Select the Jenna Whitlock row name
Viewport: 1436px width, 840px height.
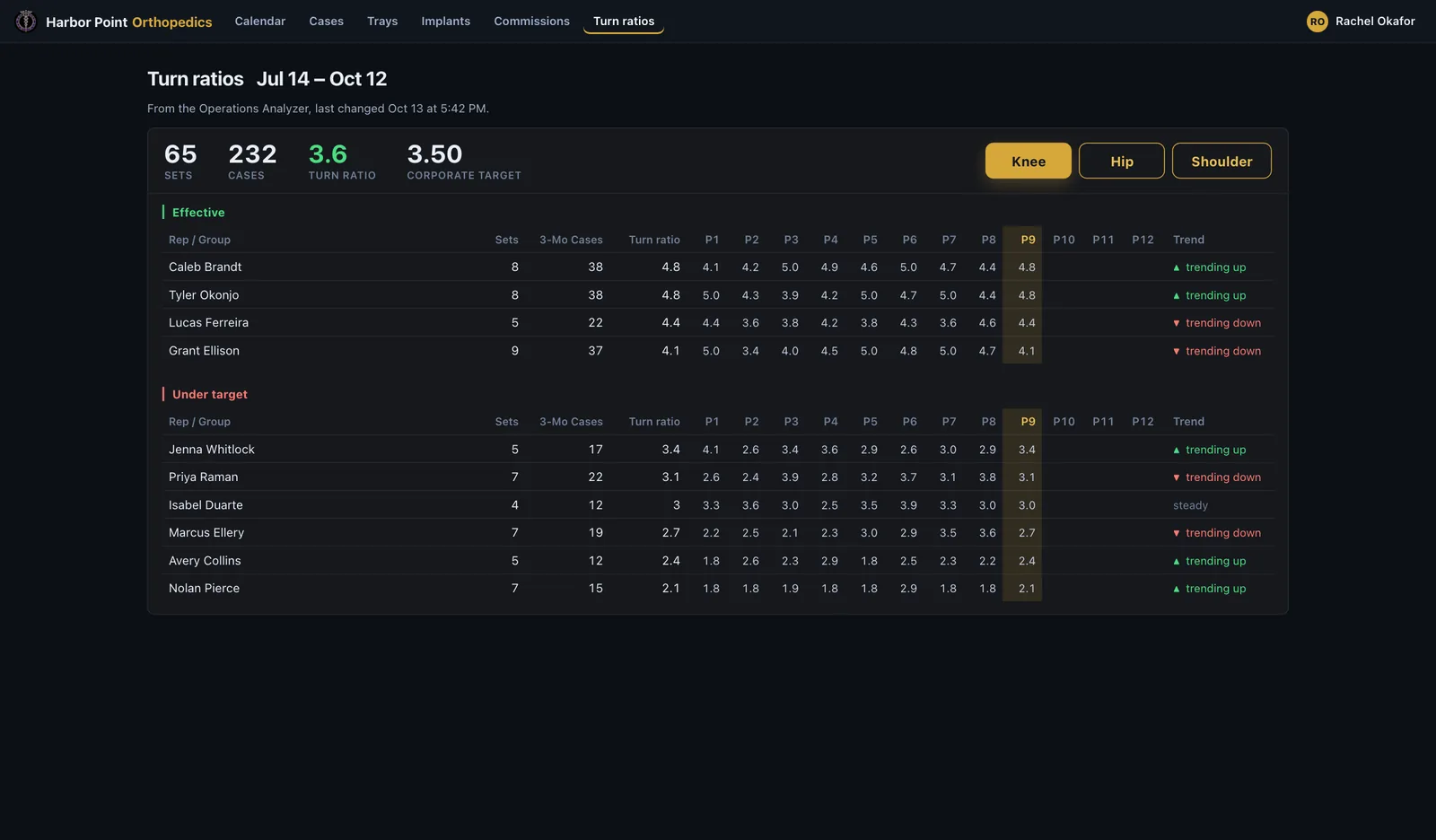(x=212, y=450)
